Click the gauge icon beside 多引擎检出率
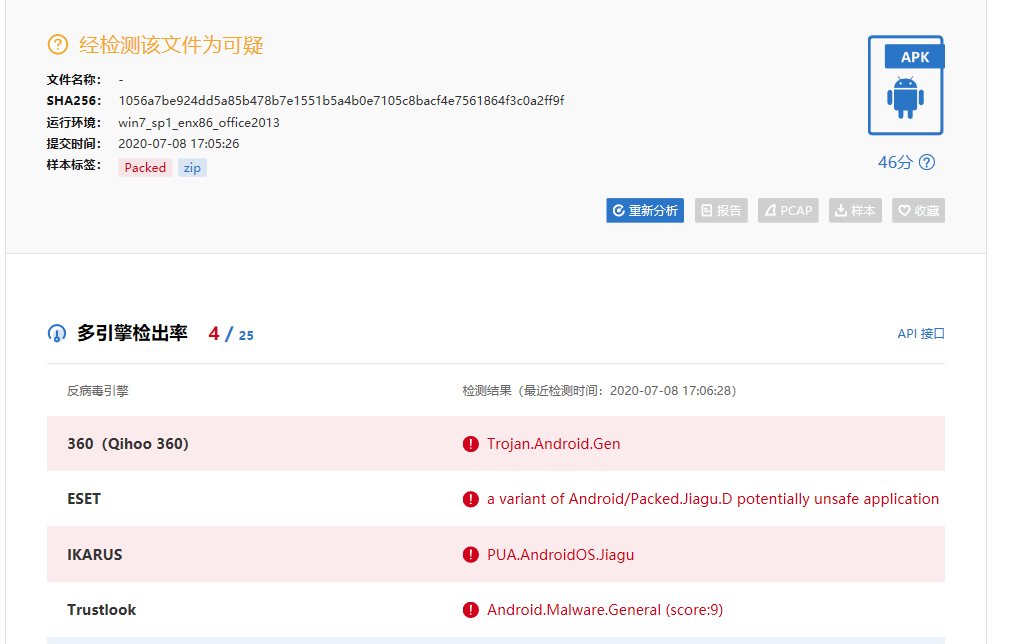This screenshot has width=1016, height=644. click(57, 334)
